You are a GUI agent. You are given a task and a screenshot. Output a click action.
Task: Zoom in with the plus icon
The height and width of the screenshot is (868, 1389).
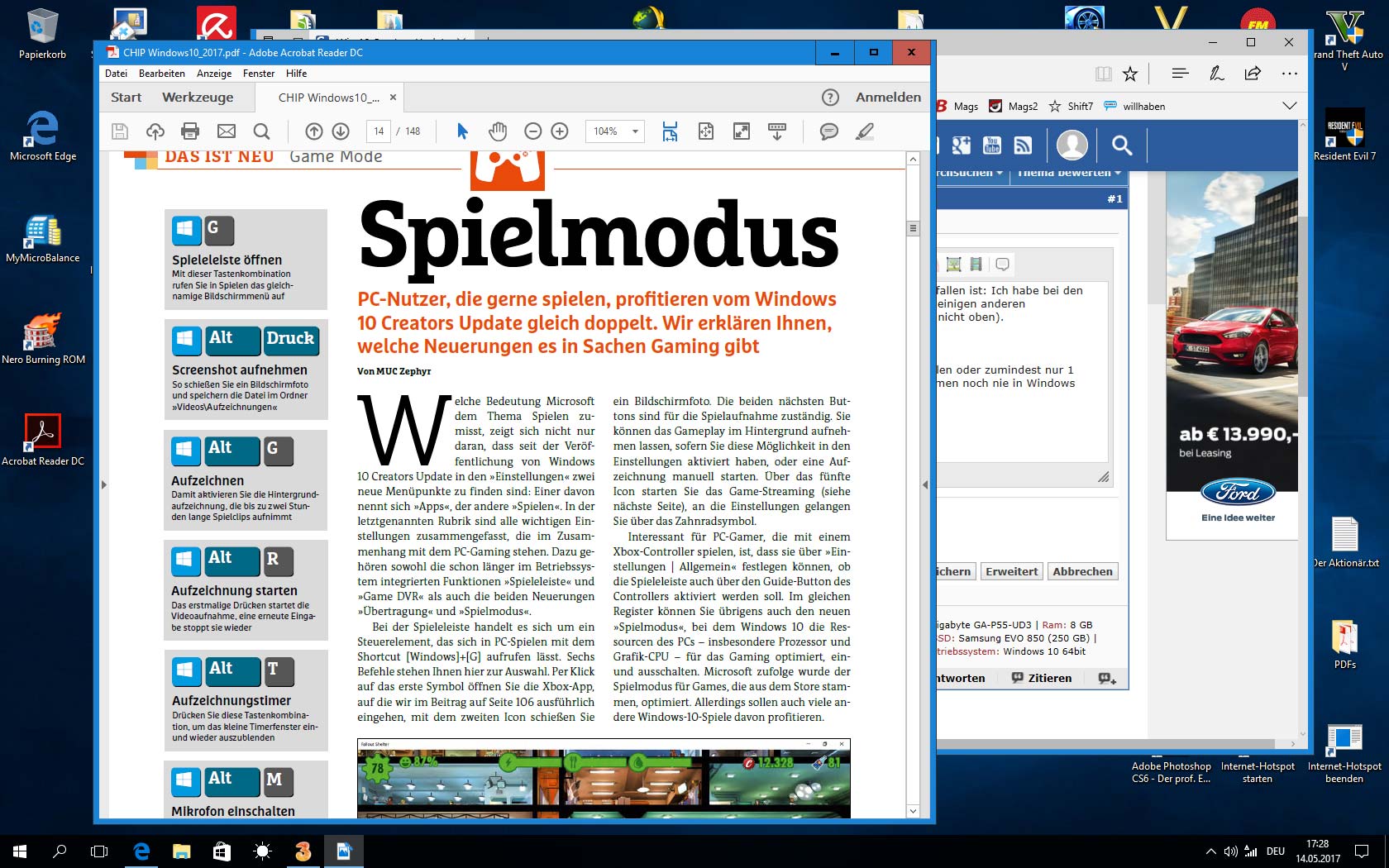560,131
